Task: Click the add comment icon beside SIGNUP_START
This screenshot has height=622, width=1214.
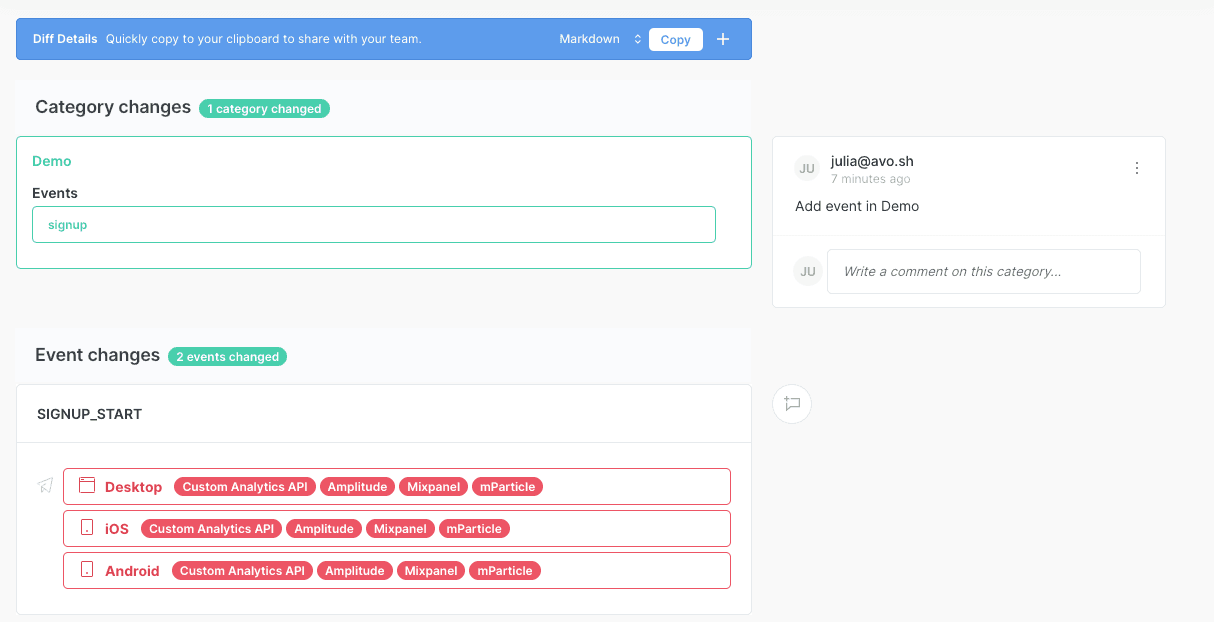Action: pyautogui.click(x=792, y=404)
